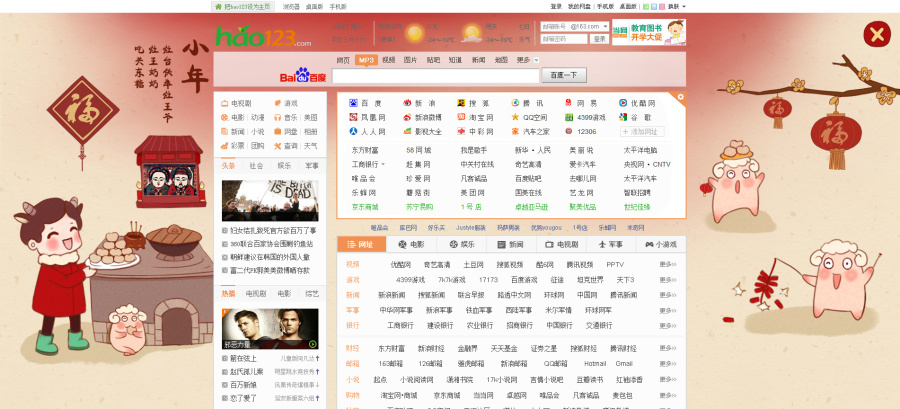Click today's sunny weather icon
This screenshot has height=409, width=900.
click(x=414, y=33)
